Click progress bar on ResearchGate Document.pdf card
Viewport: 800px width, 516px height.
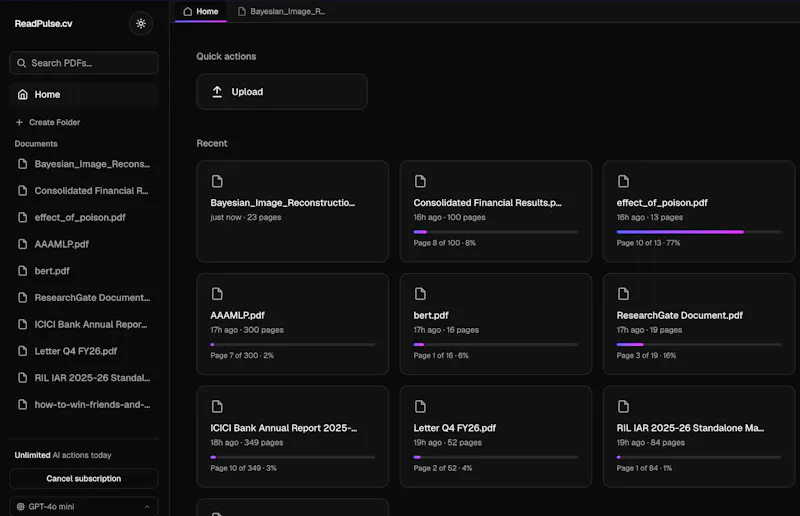point(699,345)
